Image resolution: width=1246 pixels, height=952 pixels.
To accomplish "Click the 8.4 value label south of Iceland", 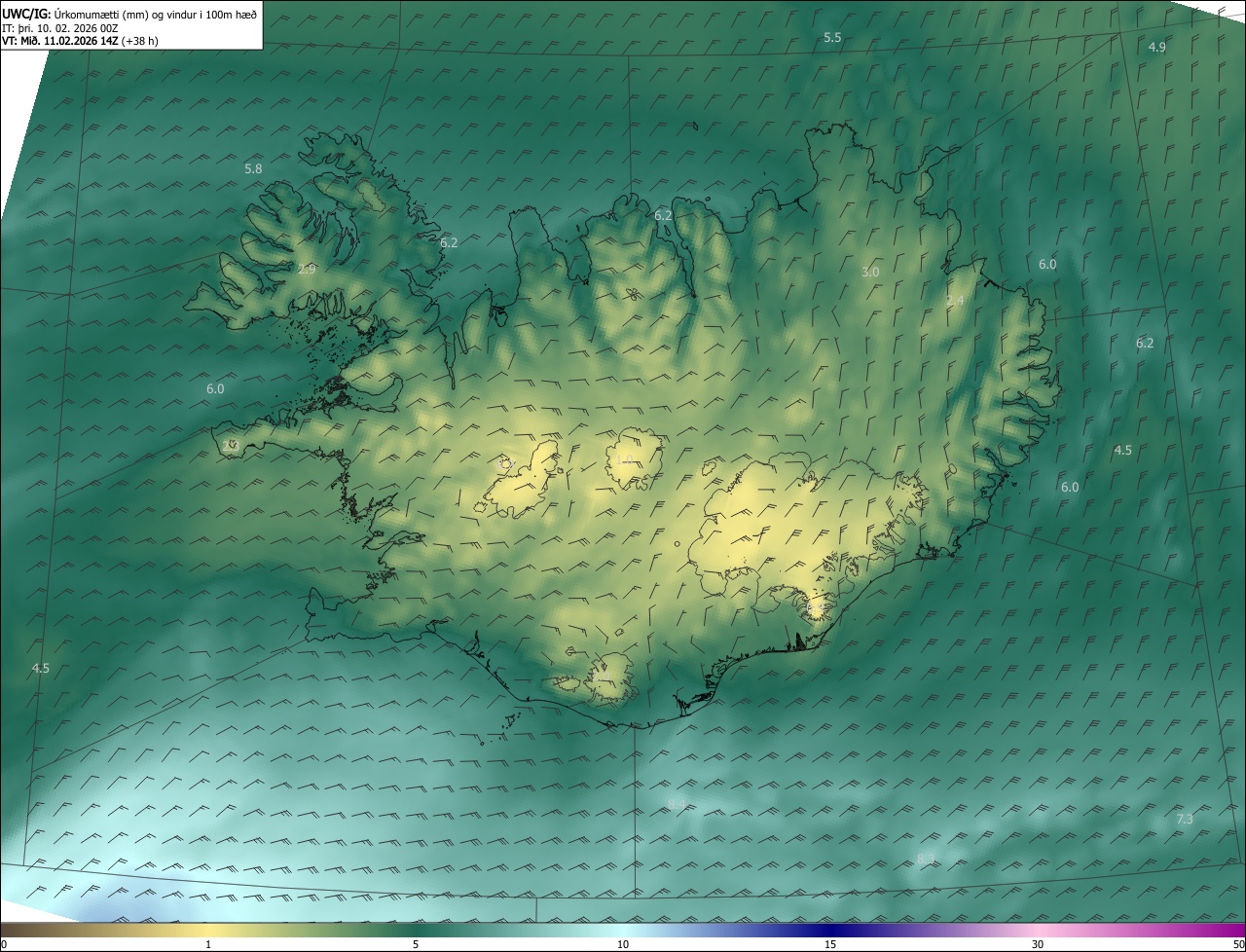I will (678, 803).
